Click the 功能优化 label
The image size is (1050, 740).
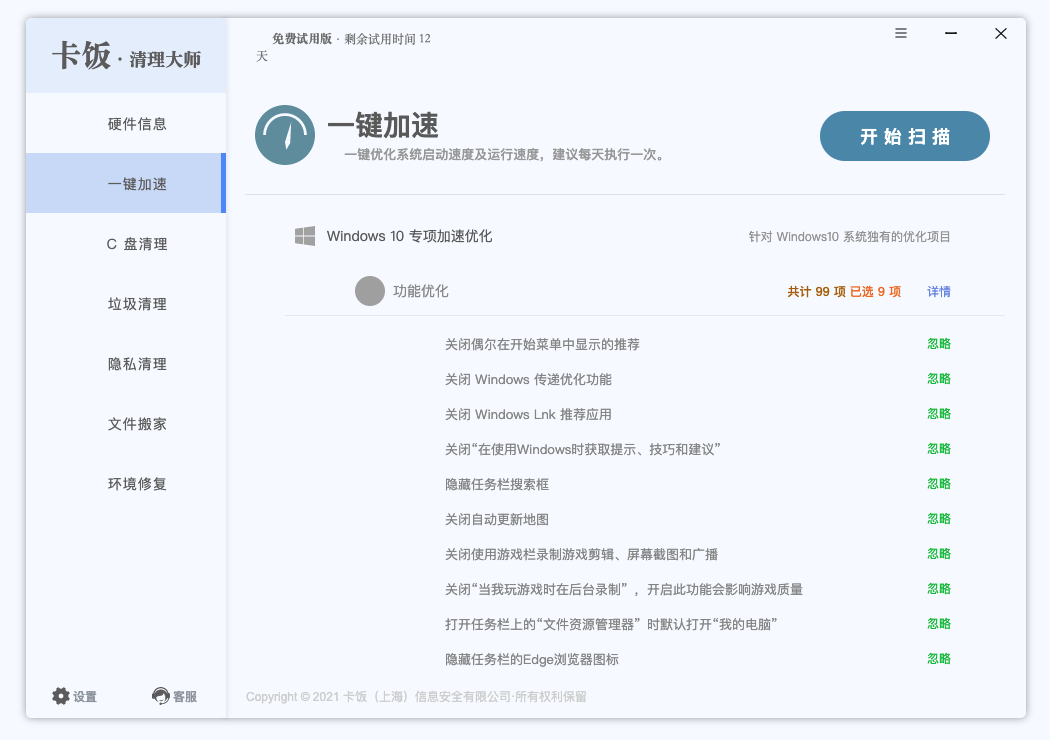(x=421, y=291)
